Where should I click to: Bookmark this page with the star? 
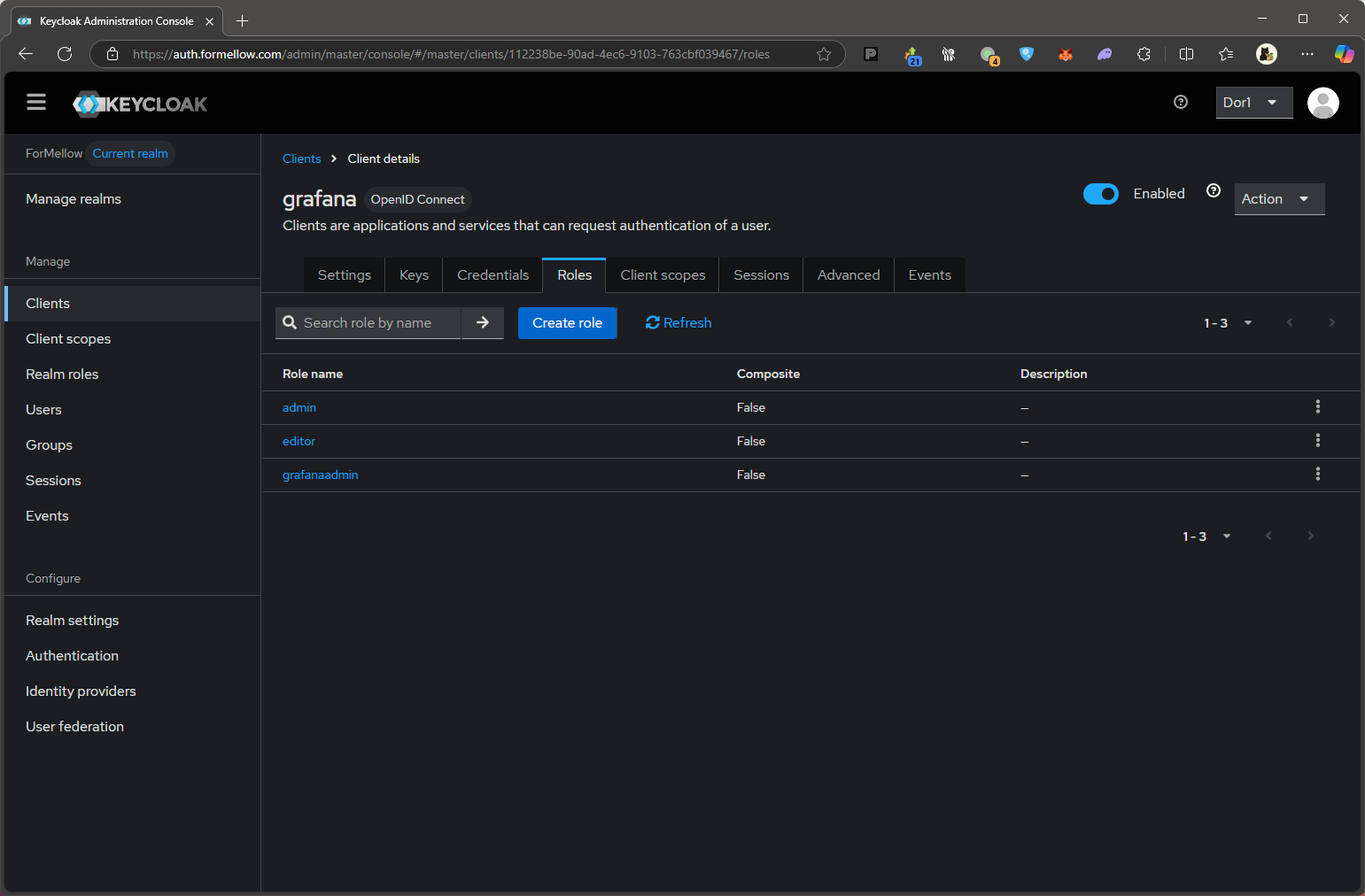pyautogui.click(x=824, y=54)
